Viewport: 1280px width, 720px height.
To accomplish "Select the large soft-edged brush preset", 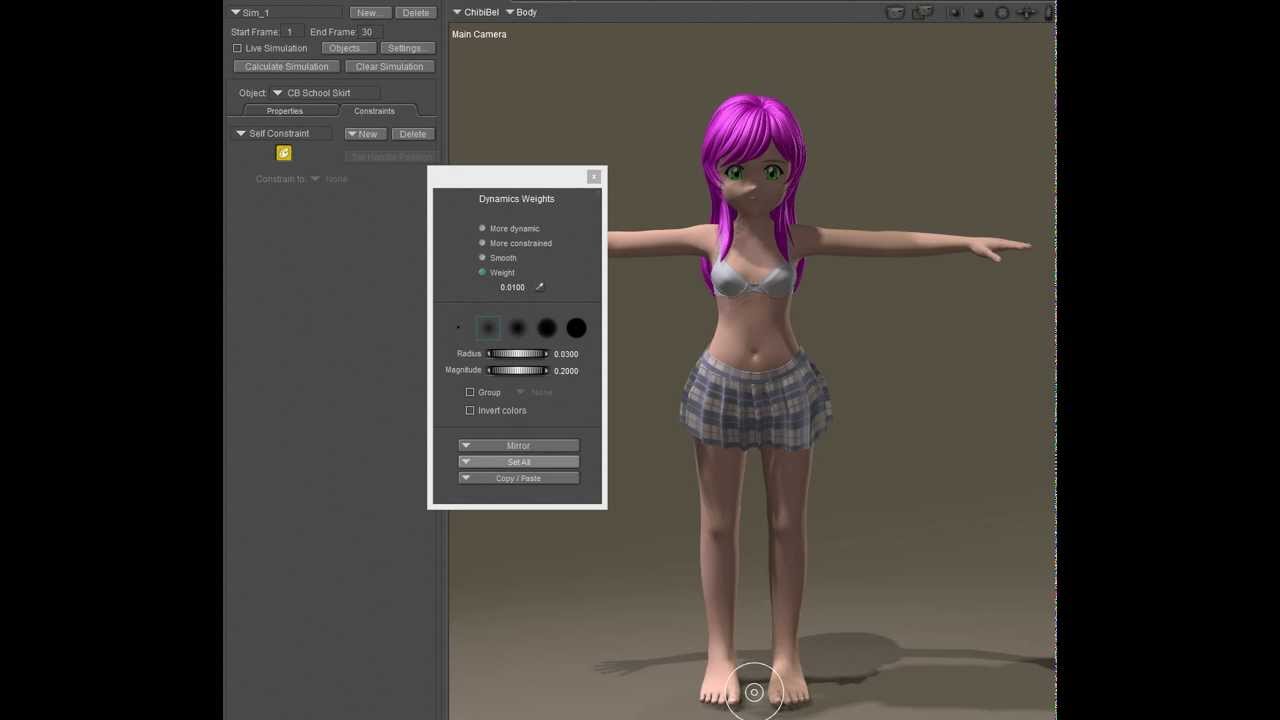I will [547, 328].
